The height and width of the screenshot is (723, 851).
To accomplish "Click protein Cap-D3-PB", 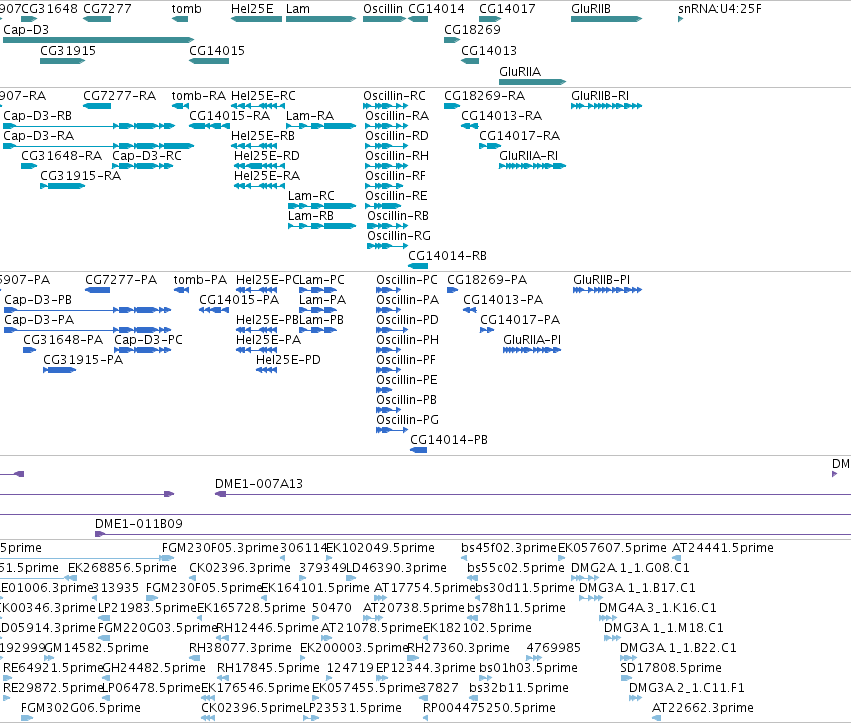I will [x=38, y=300].
